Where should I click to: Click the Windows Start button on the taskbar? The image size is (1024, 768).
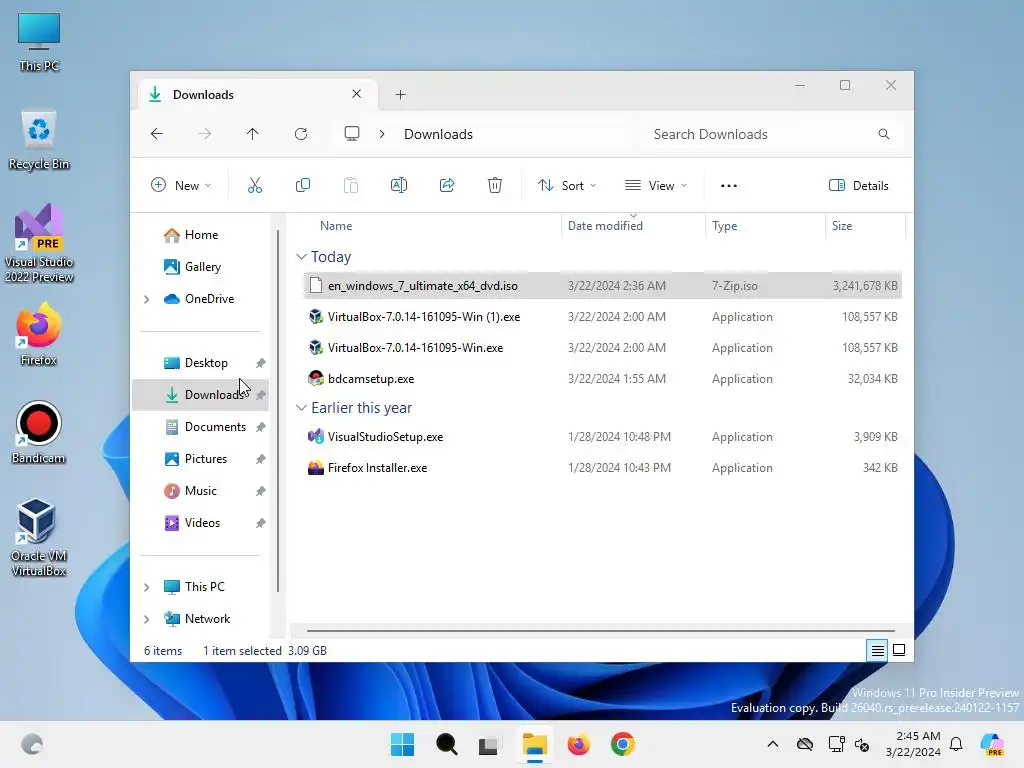402,744
